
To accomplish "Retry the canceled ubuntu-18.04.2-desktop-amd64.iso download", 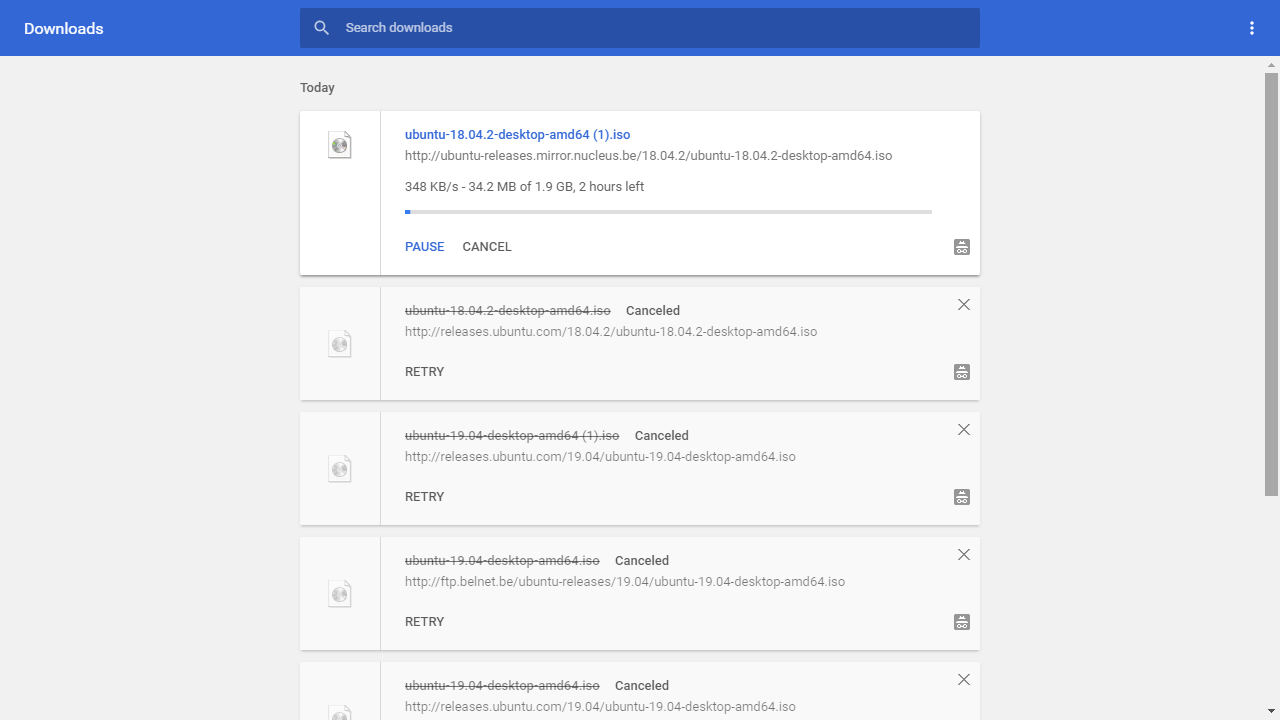I will coord(424,372).
